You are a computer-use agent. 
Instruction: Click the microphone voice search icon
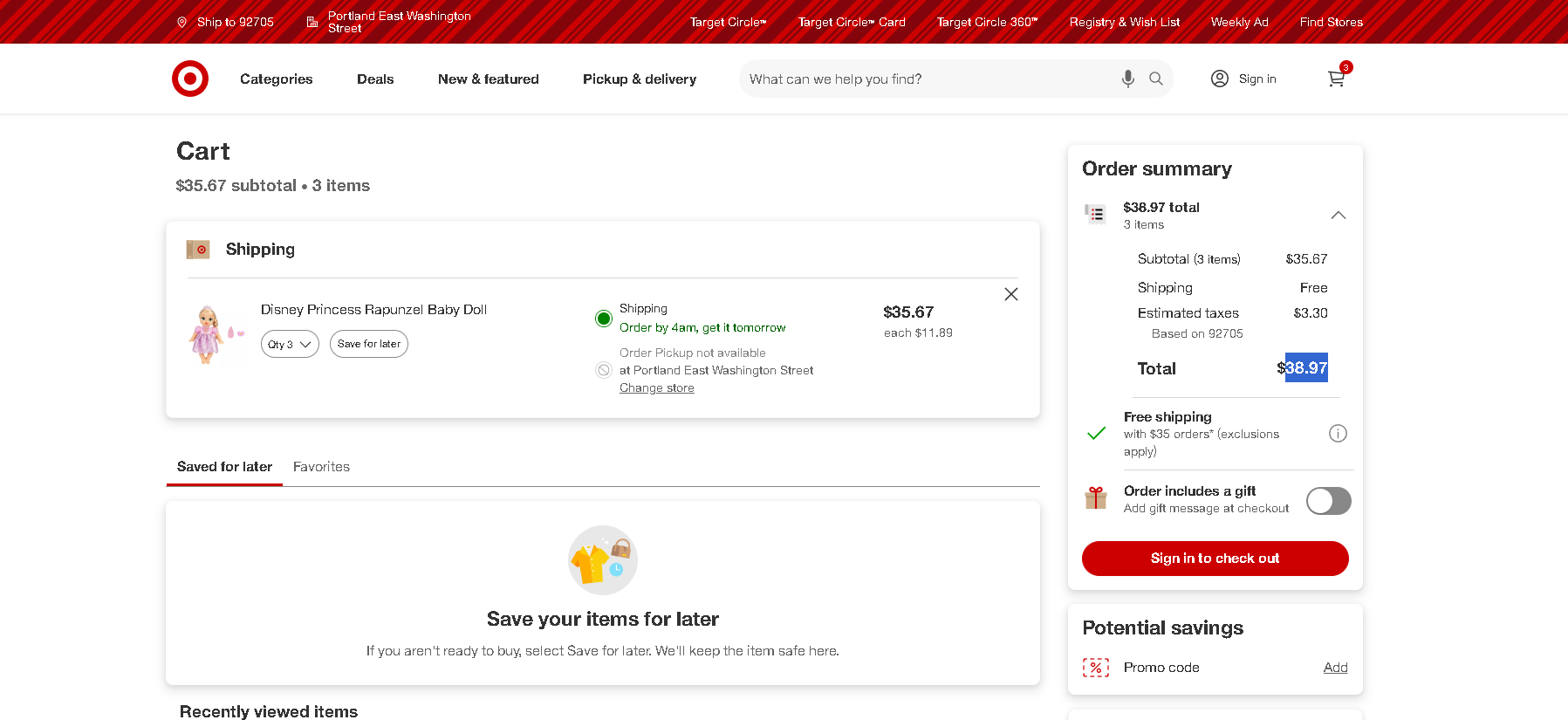tap(1128, 79)
